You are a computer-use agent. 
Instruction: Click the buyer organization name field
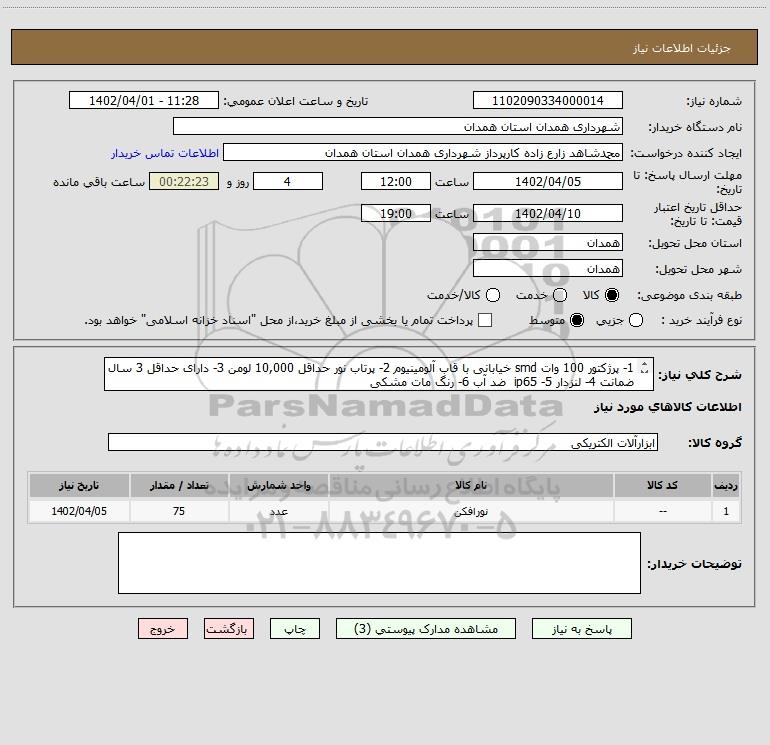point(398,127)
